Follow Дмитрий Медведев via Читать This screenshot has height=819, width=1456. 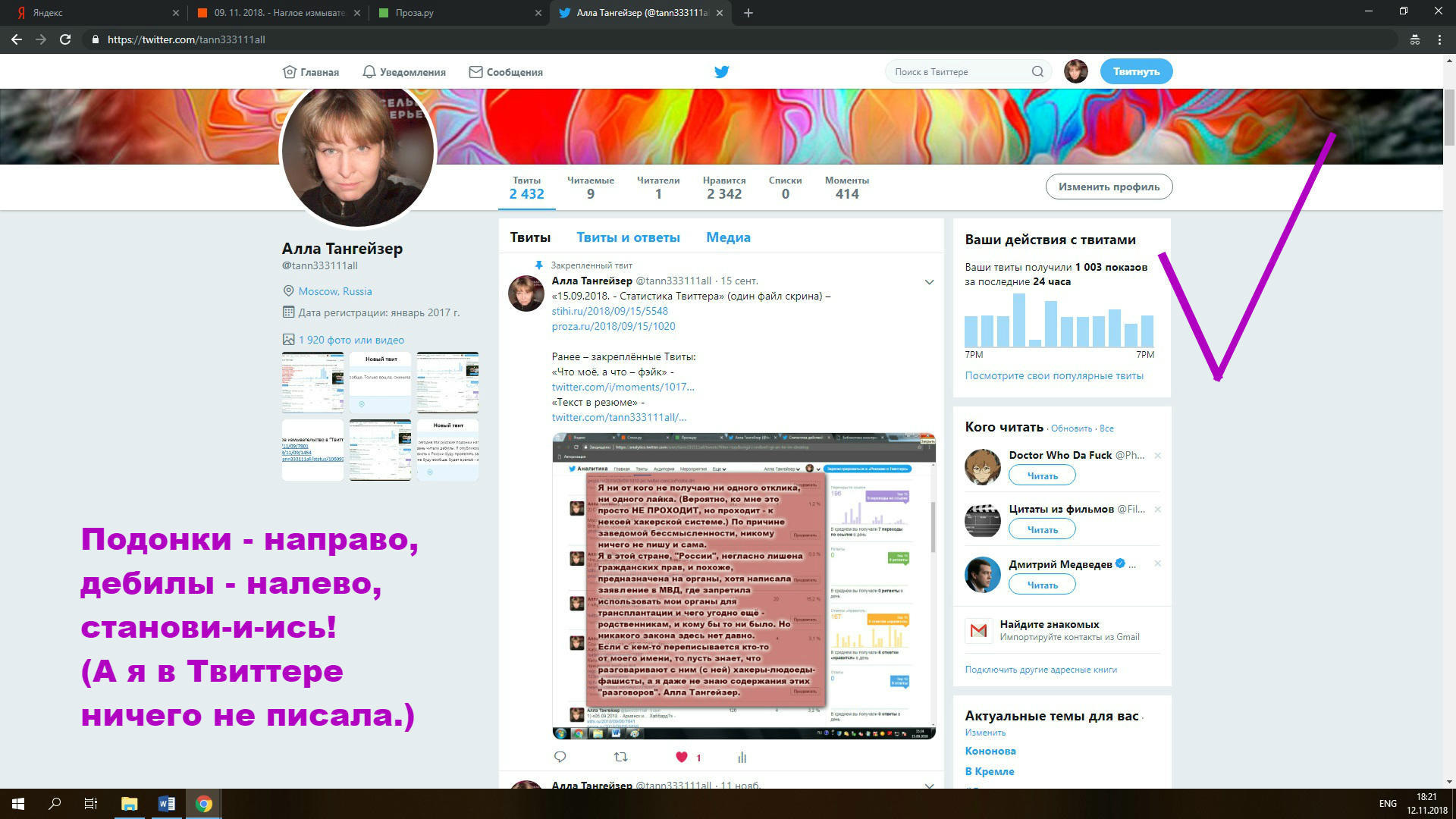click(x=1042, y=585)
